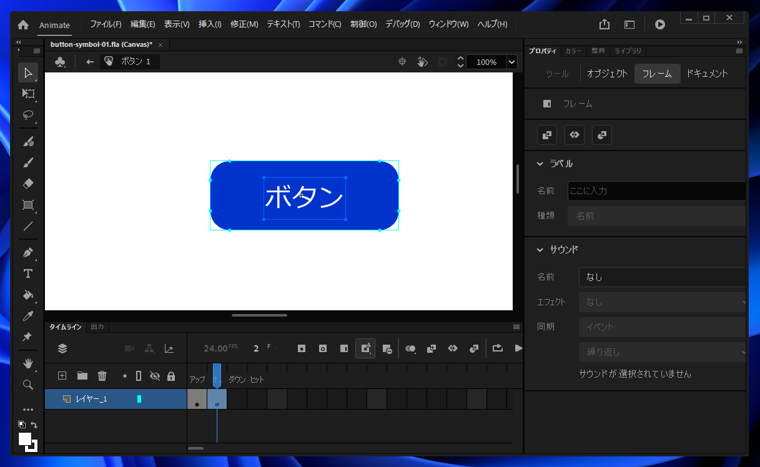Open the share/publish icon
This screenshot has height=467, width=760.
(604, 24)
